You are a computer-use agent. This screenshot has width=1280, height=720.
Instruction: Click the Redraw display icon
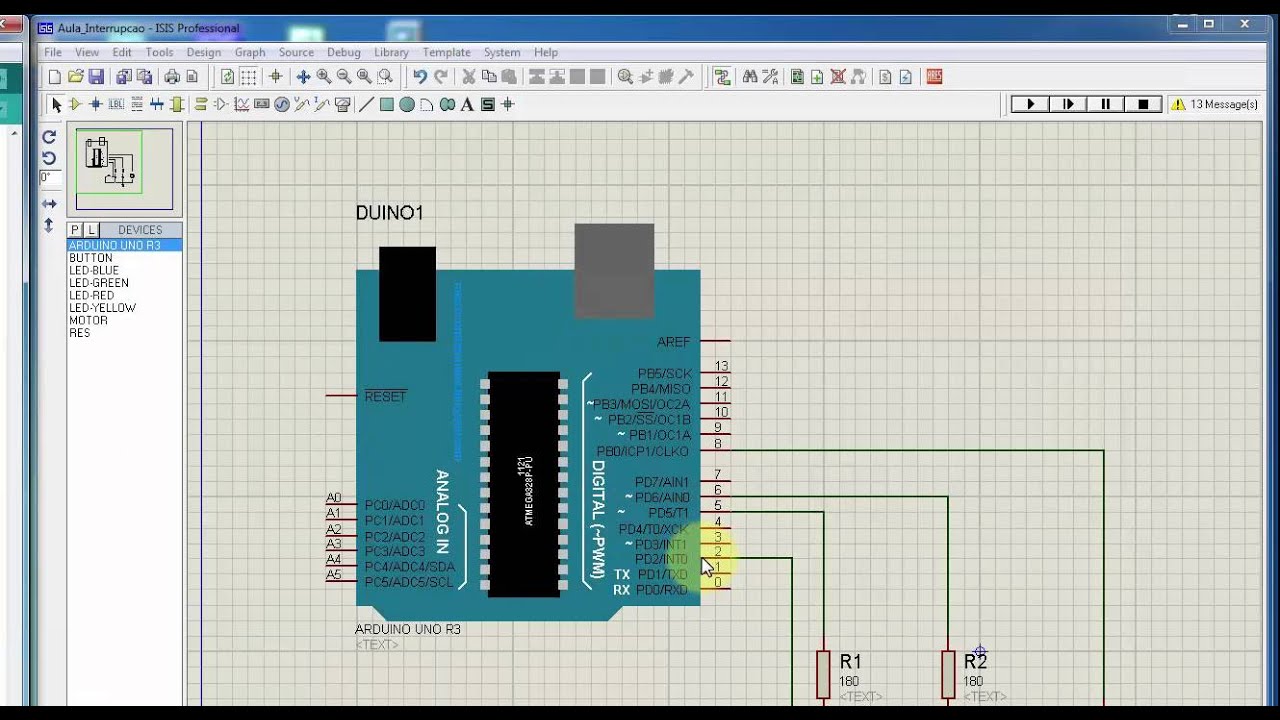click(227, 77)
